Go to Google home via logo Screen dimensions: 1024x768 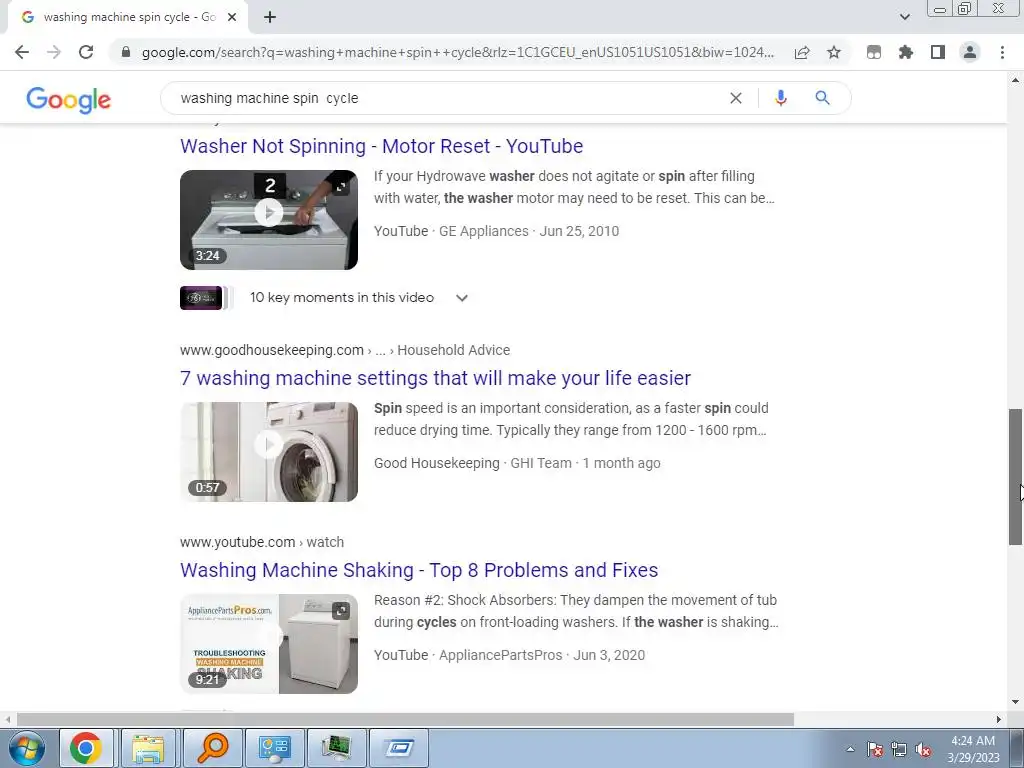pos(69,99)
